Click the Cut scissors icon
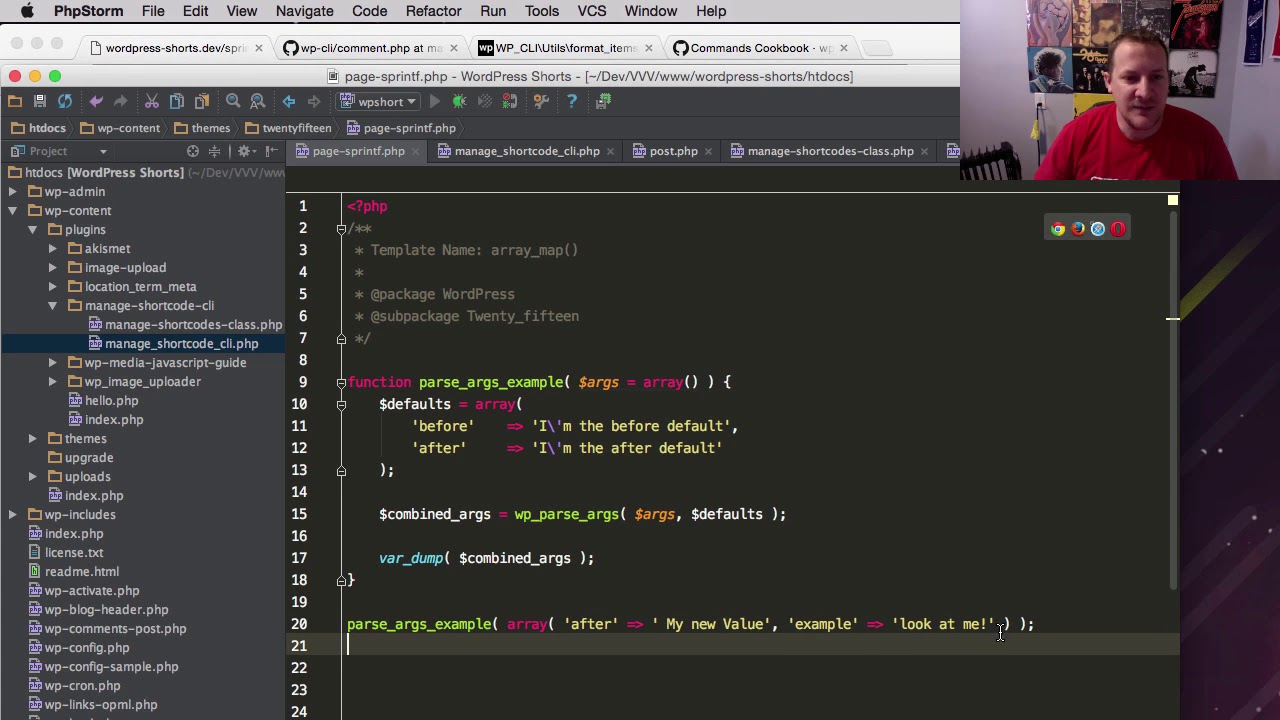Image resolution: width=1280 pixels, height=720 pixels. click(x=152, y=101)
